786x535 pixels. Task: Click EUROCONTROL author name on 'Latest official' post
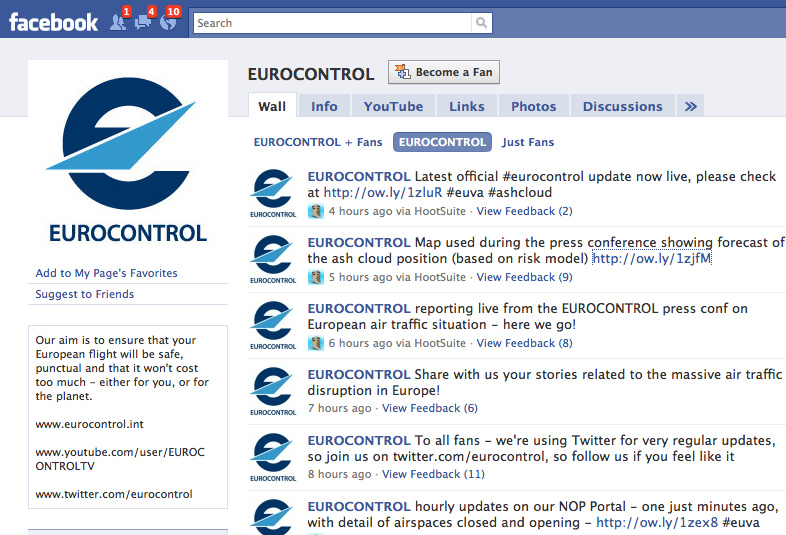(x=359, y=176)
